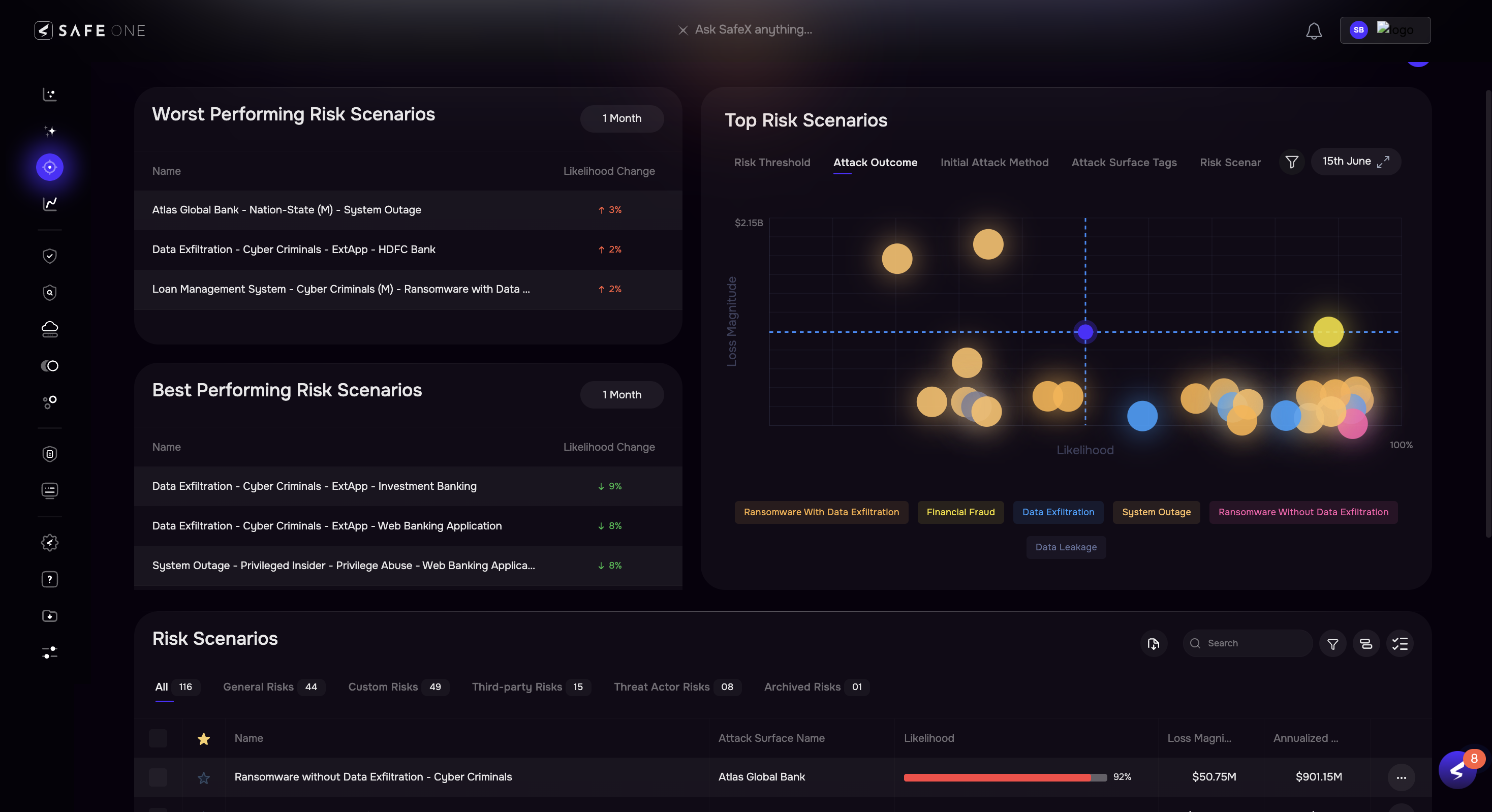1492x812 pixels.
Task: Switch to Initial Attack Method tab
Action: 994,163
